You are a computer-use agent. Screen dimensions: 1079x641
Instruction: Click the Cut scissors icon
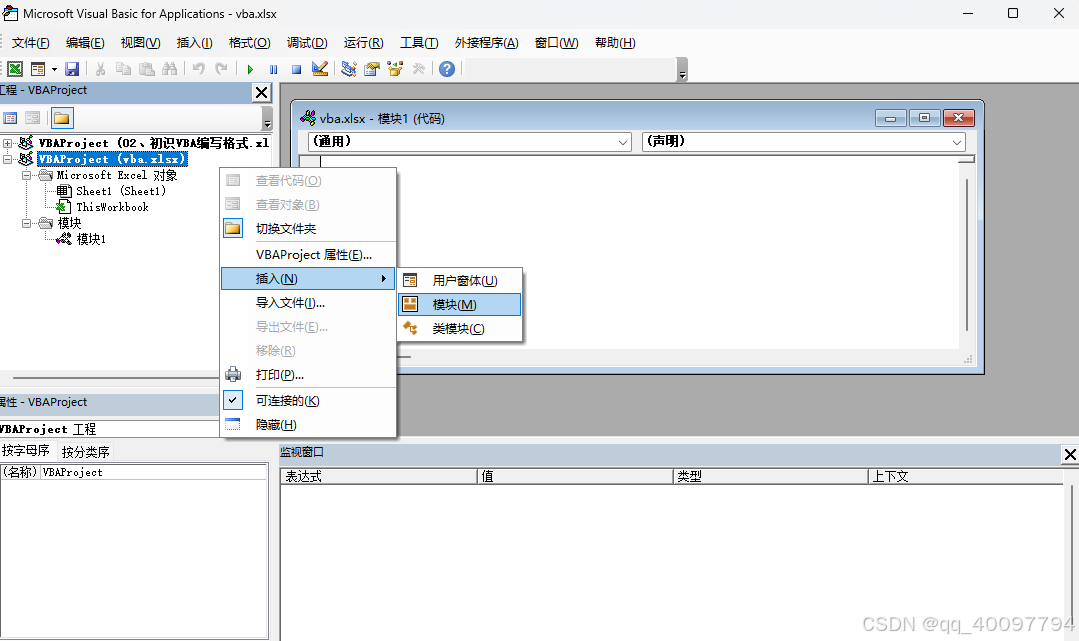pyautogui.click(x=100, y=69)
